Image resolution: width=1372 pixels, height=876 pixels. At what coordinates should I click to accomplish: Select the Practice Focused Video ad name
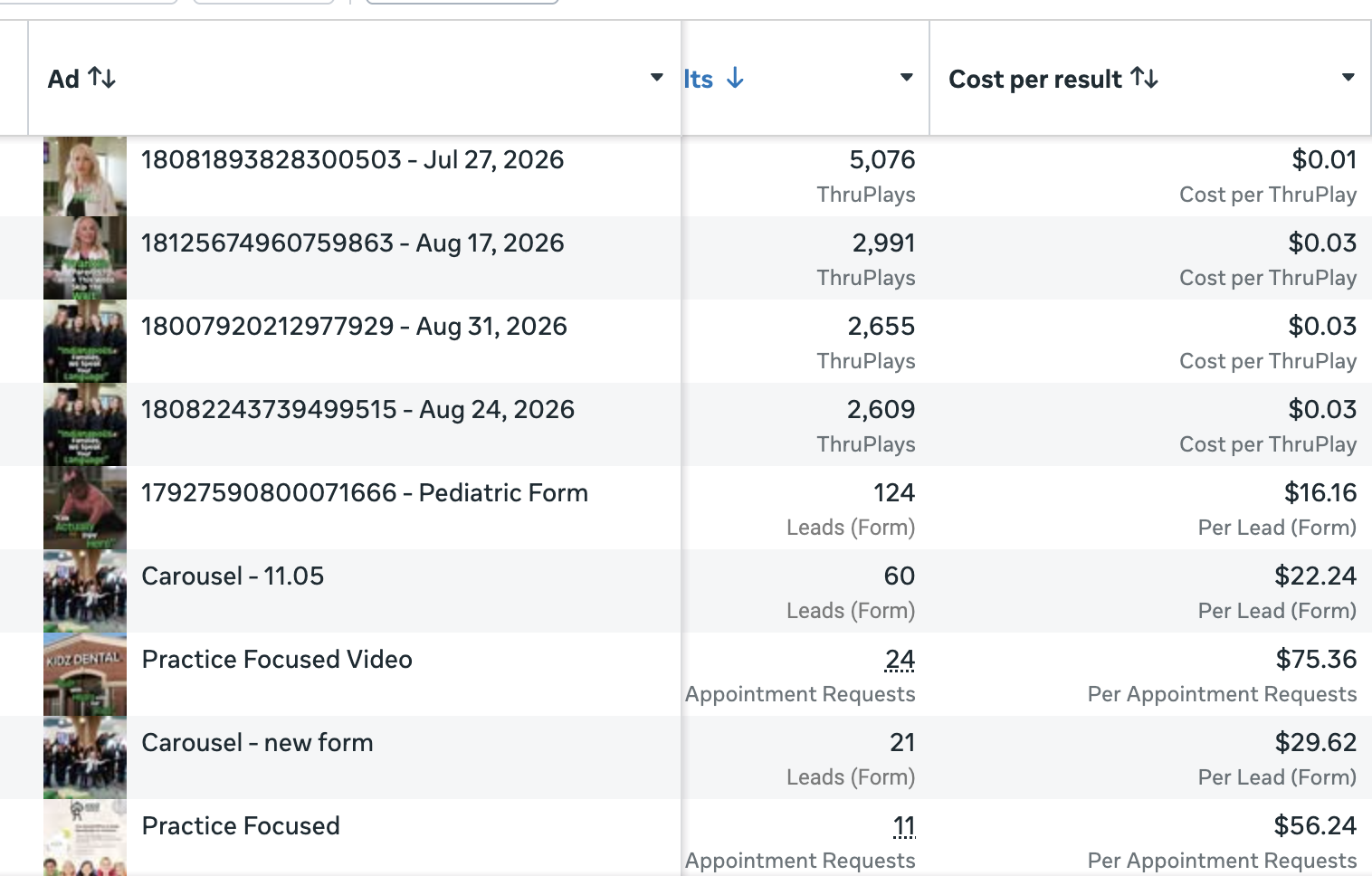[277, 660]
